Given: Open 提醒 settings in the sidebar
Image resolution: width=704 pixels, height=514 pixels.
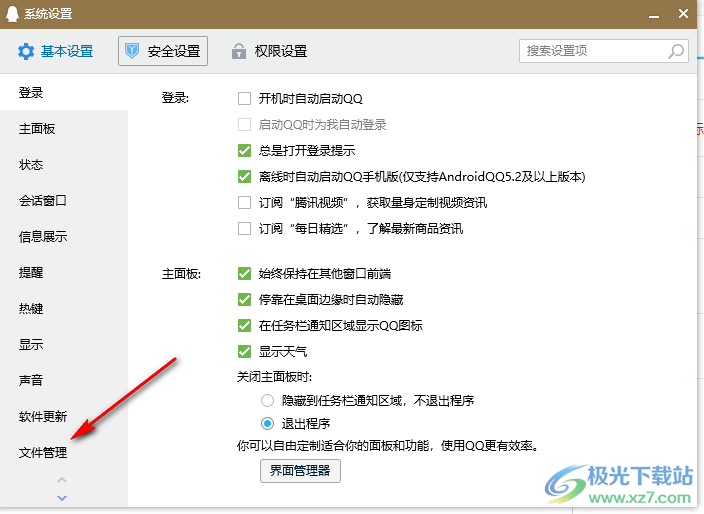Looking at the screenshot, I should tap(64, 272).
